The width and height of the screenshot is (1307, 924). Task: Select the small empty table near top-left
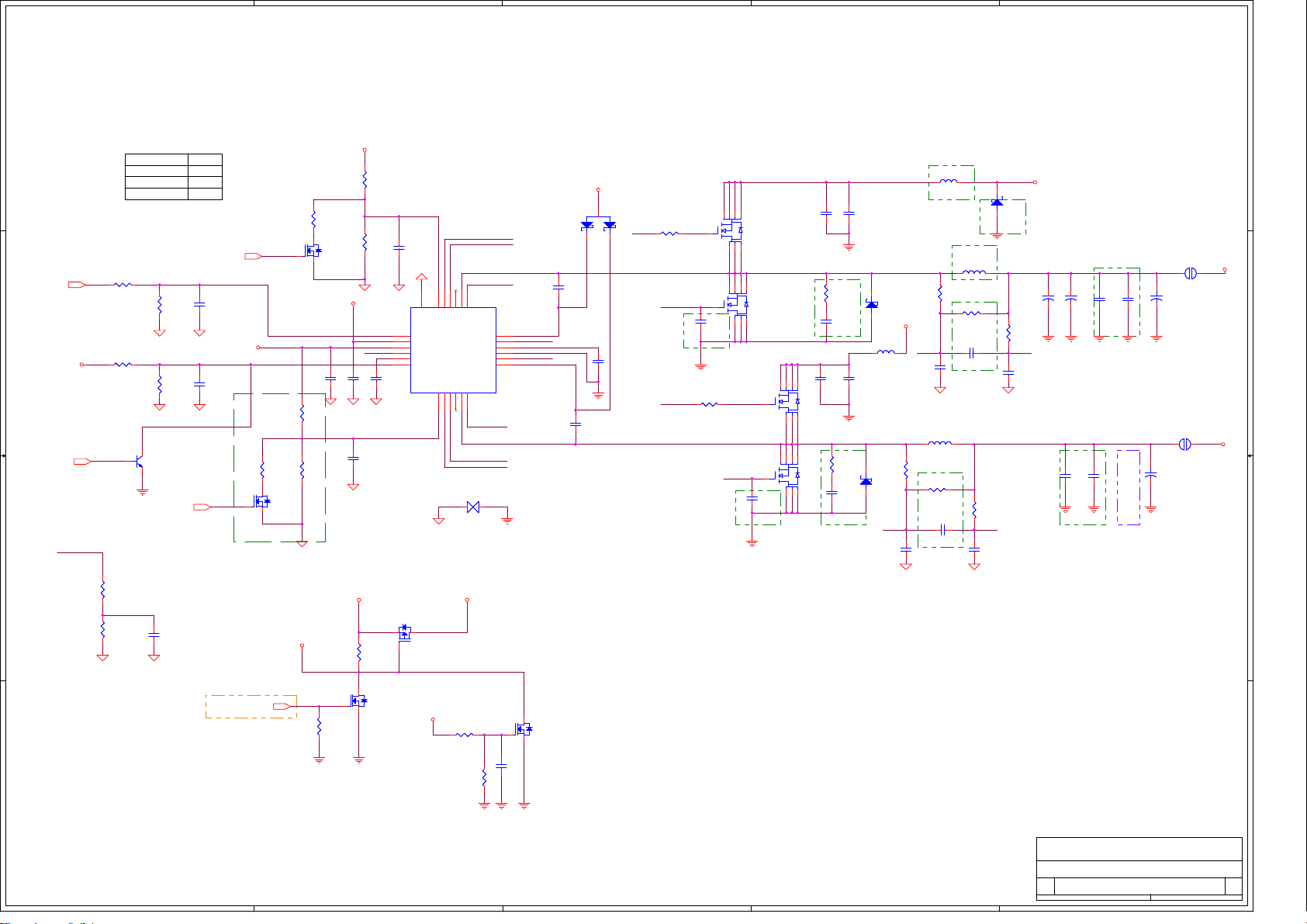[x=174, y=177]
